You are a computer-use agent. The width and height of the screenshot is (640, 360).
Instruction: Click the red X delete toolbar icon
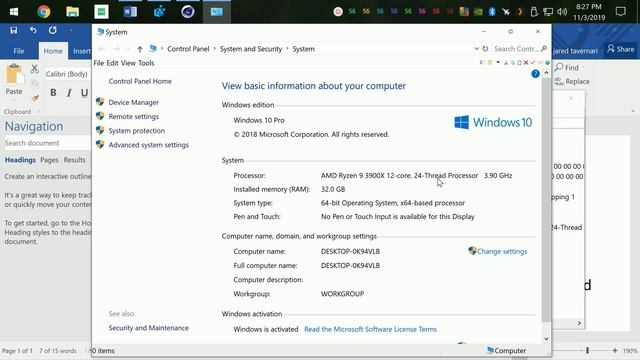pos(526,62)
